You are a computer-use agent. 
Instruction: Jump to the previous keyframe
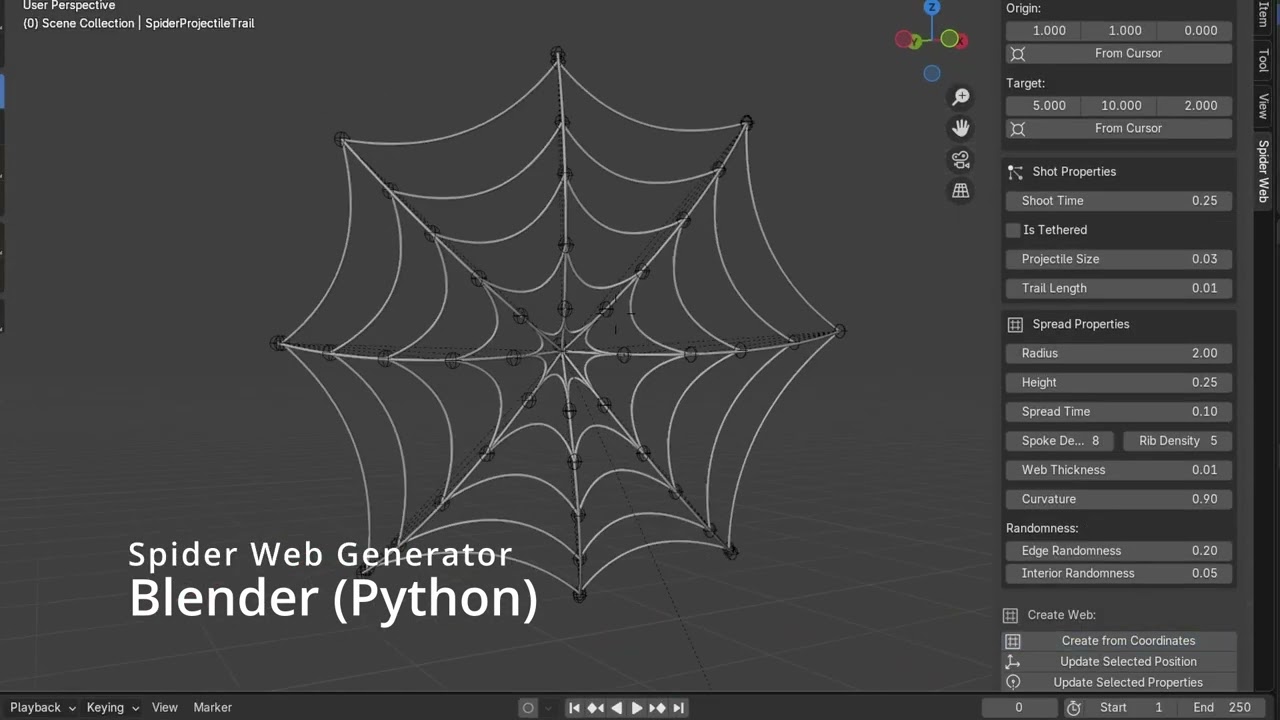tap(595, 708)
